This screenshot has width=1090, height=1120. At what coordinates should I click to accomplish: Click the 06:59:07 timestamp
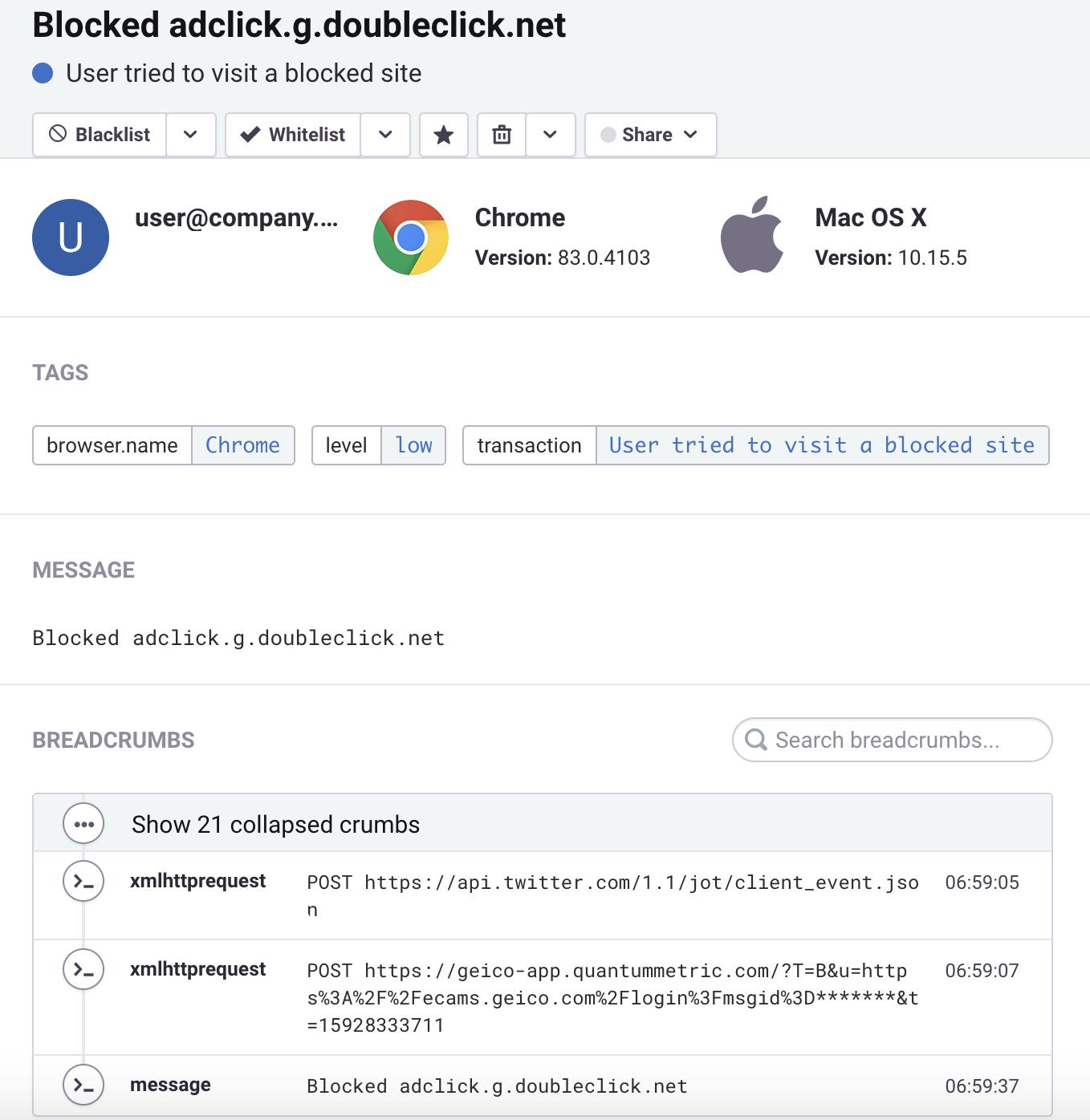click(x=982, y=971)
